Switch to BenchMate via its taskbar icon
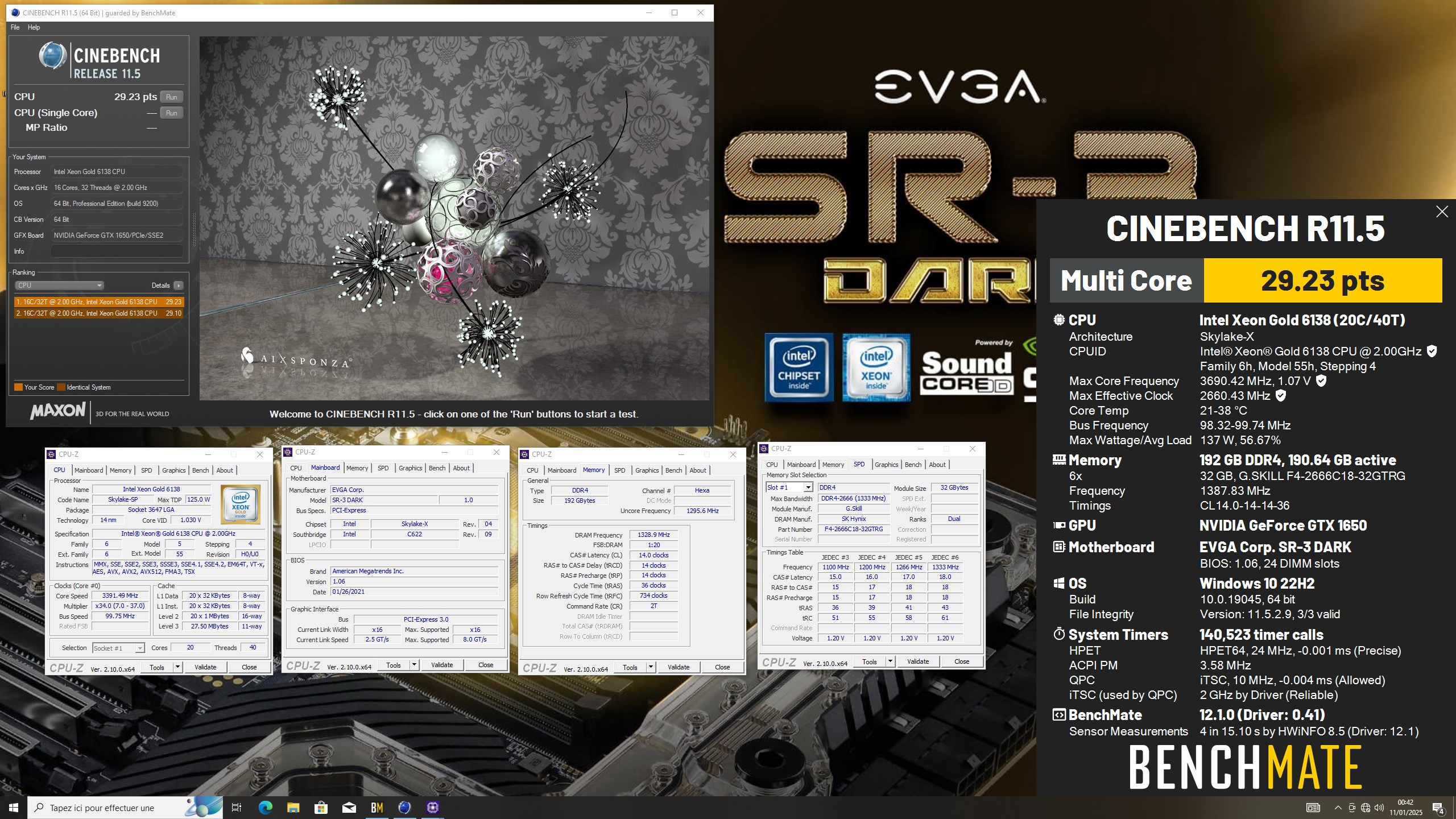 377,808
